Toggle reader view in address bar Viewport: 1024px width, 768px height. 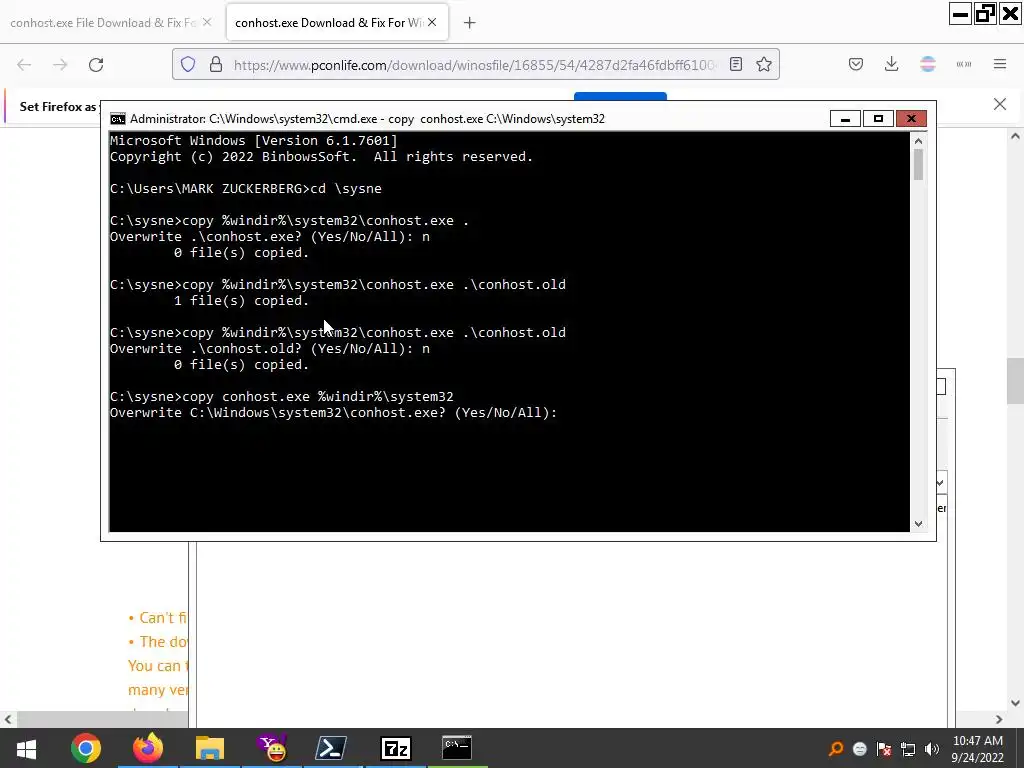[736, 64]
